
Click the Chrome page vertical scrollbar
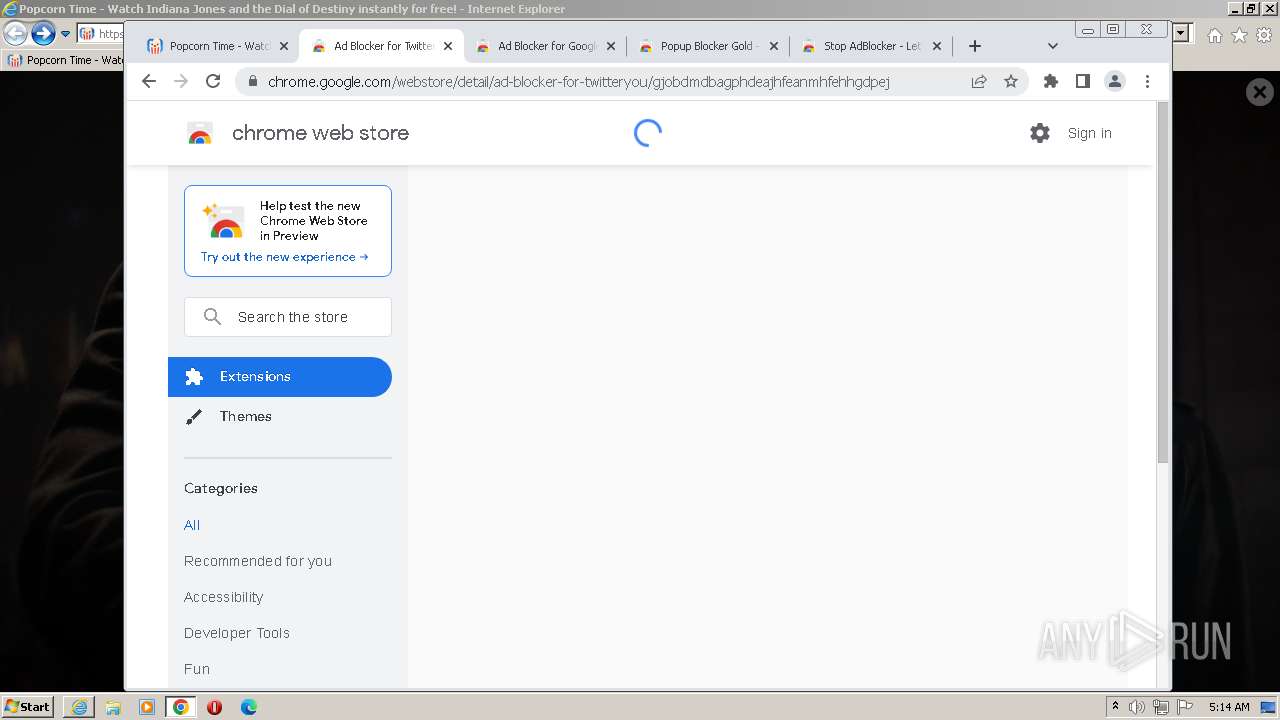1162,282
